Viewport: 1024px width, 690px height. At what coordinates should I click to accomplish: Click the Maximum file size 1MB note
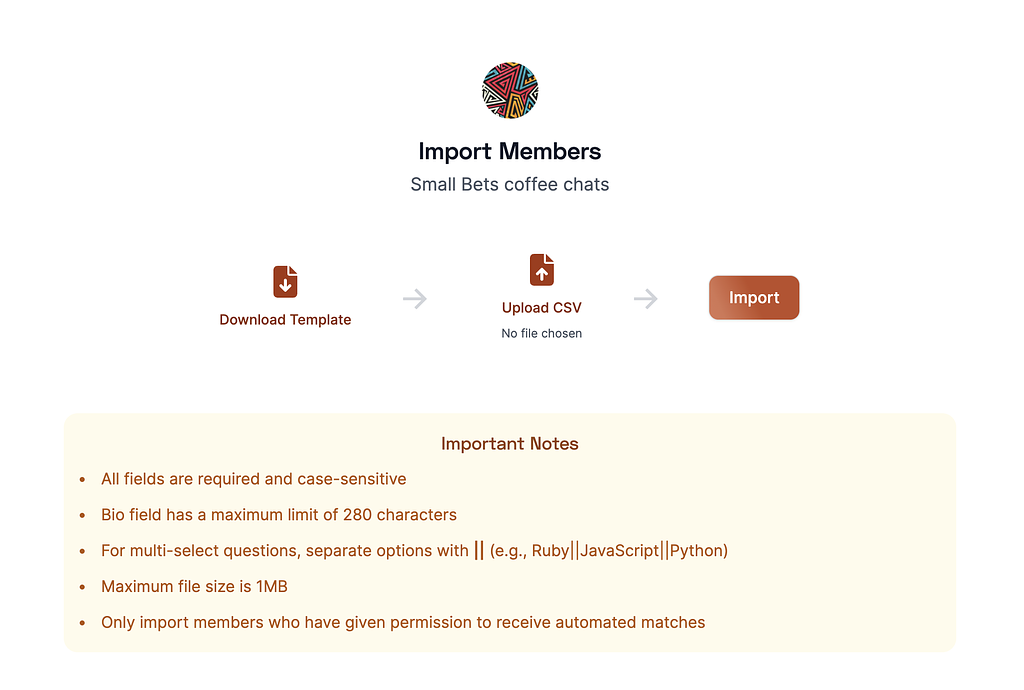195,587
